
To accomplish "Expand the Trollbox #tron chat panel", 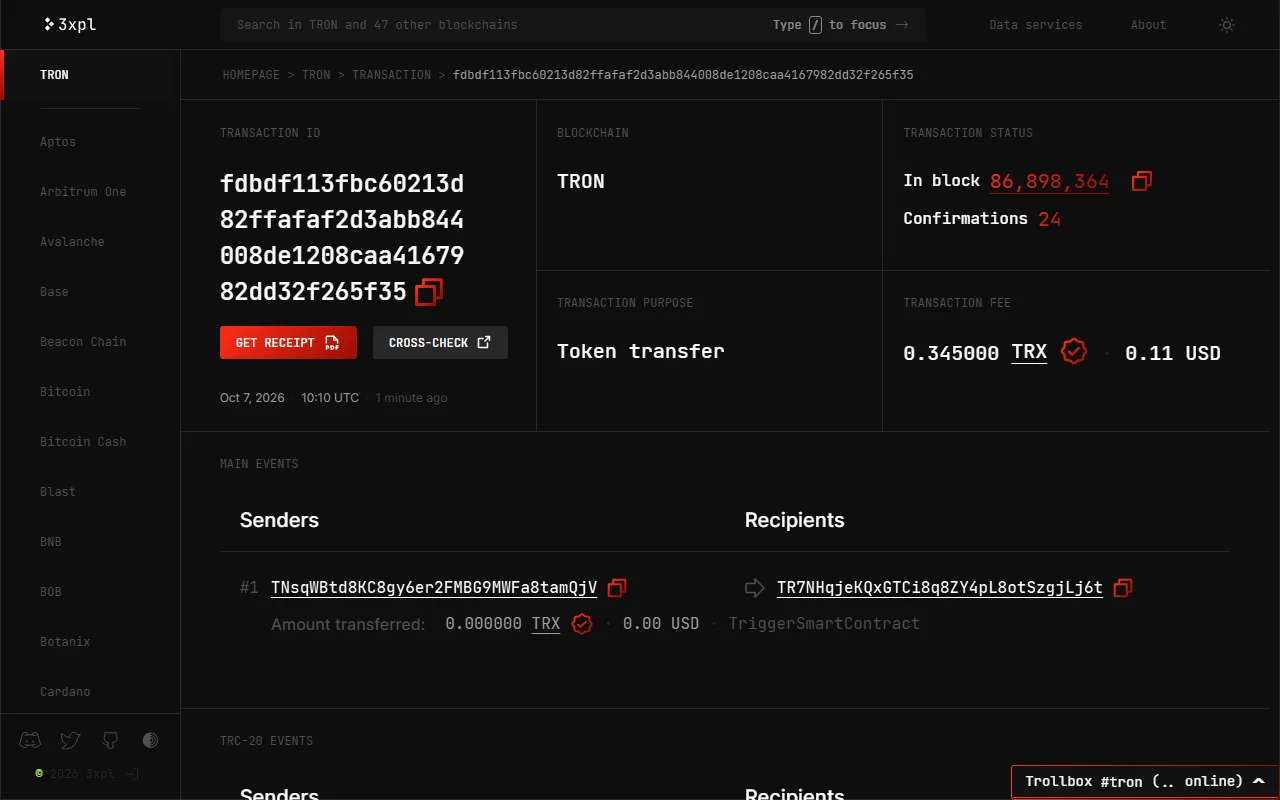I will coord(1145,782).
